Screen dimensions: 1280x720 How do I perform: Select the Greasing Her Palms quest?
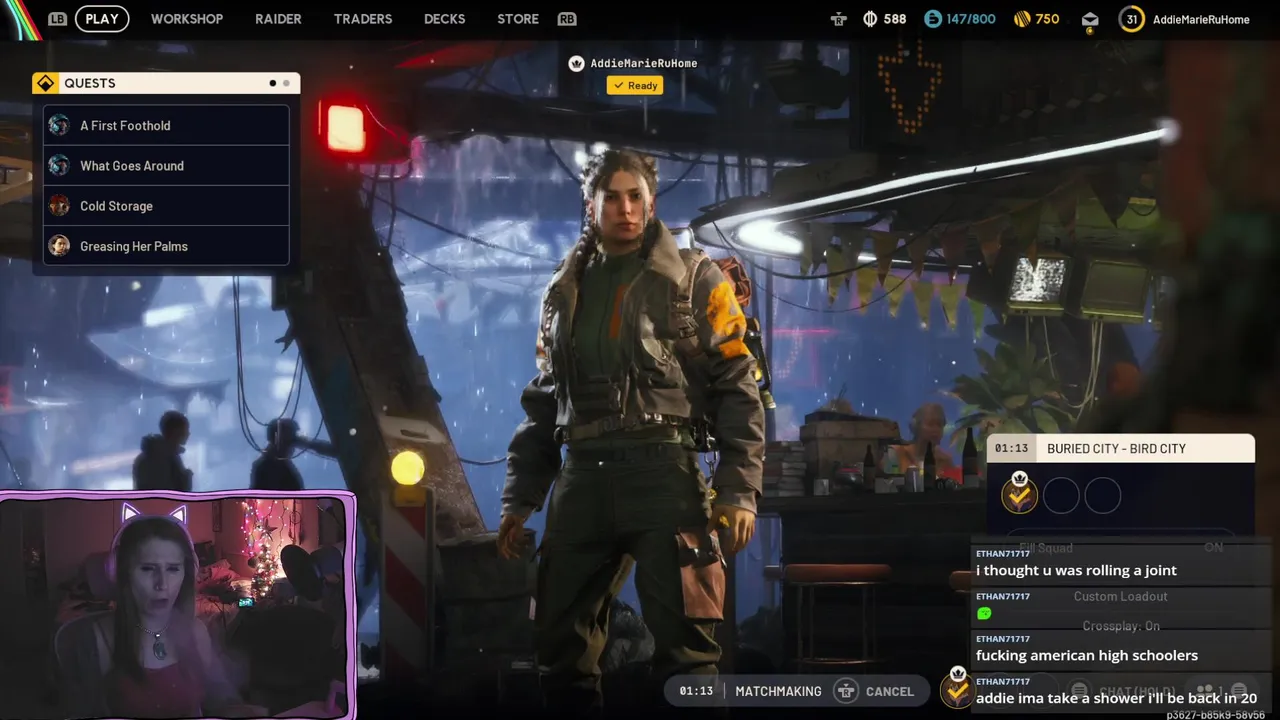[x=166, y=245]
